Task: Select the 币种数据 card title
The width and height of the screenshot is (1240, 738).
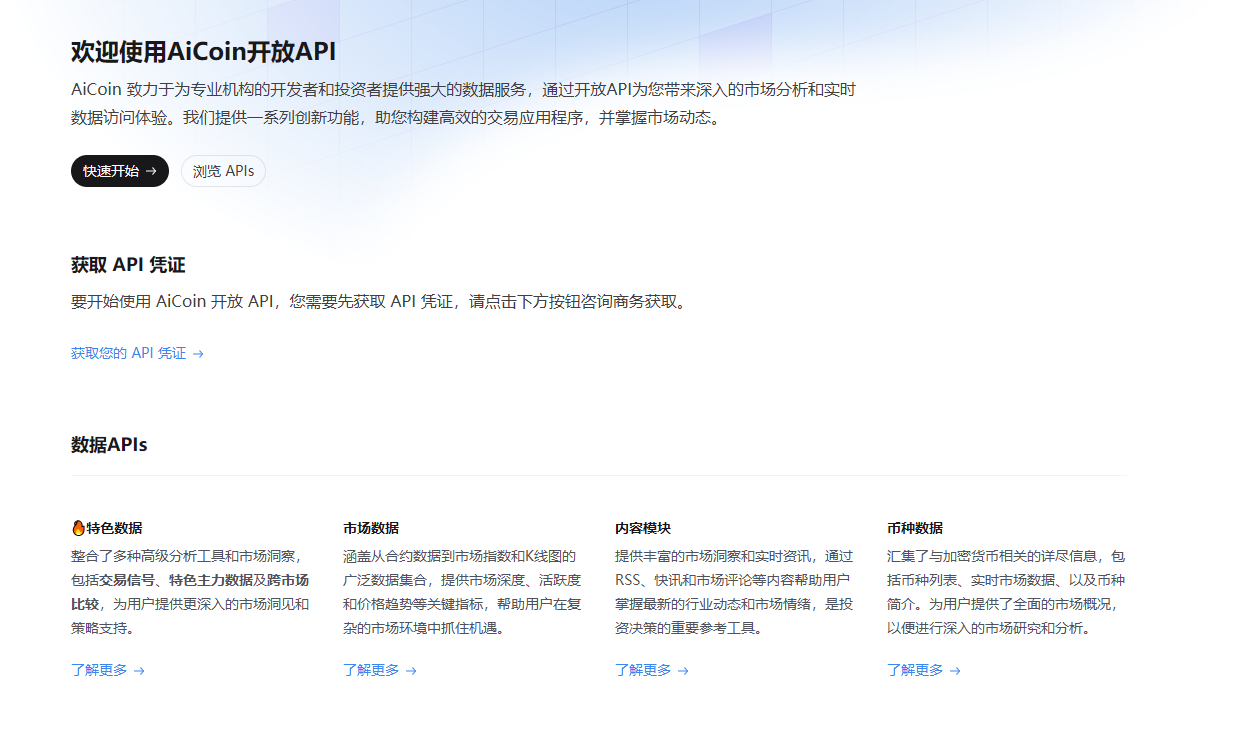Action: coord(915,528)
